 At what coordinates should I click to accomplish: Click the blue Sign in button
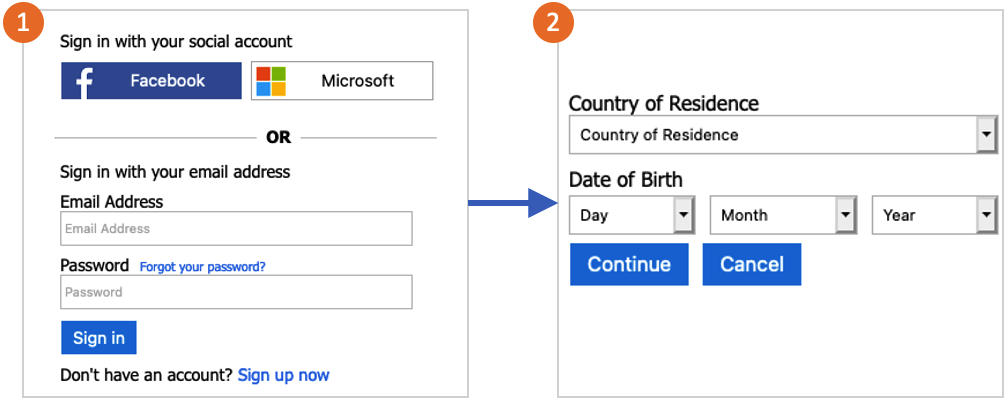[99, 338]
